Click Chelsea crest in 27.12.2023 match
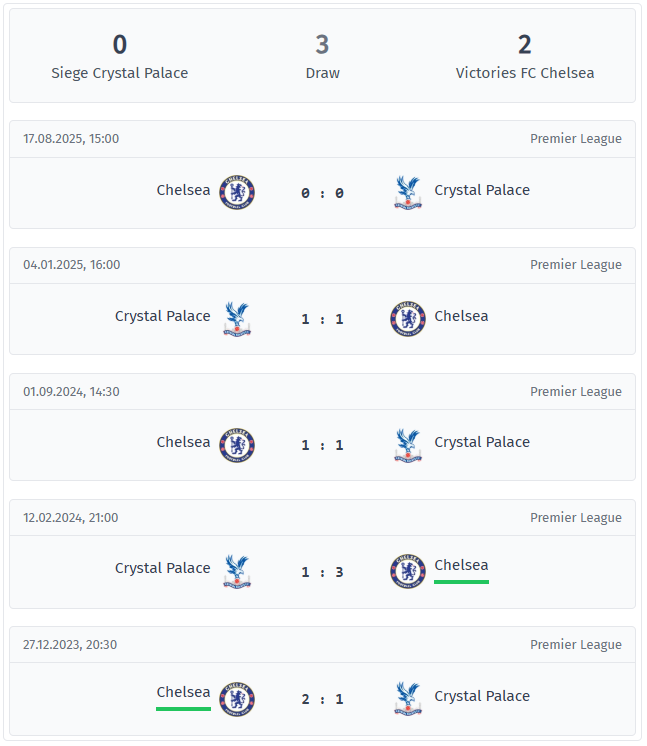 tap(237, 698)
